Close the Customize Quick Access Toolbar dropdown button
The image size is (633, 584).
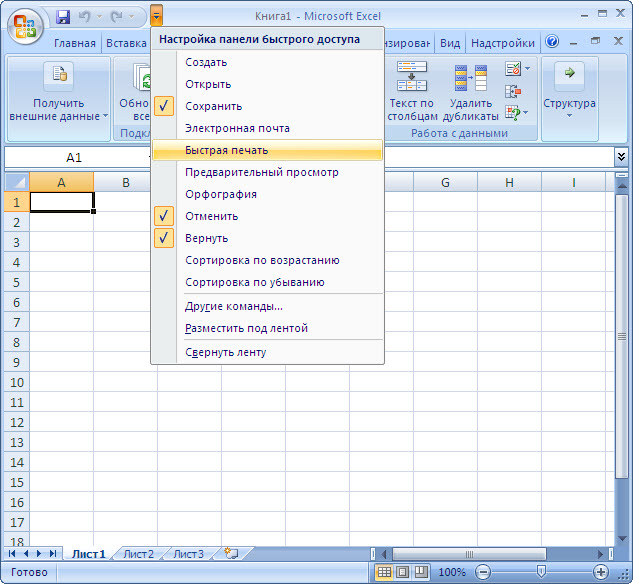pos(156,17)
